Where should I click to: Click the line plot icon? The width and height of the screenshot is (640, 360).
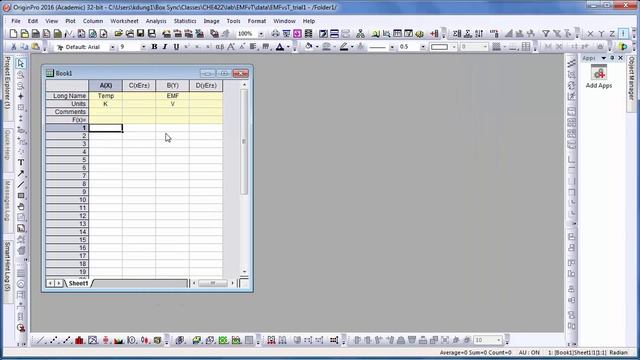click(x=40, y=340)
